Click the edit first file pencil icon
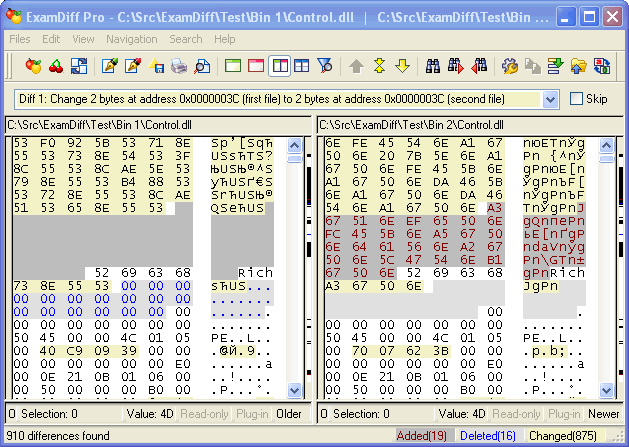The image size is (629, 447). click(x=110, y=65)
